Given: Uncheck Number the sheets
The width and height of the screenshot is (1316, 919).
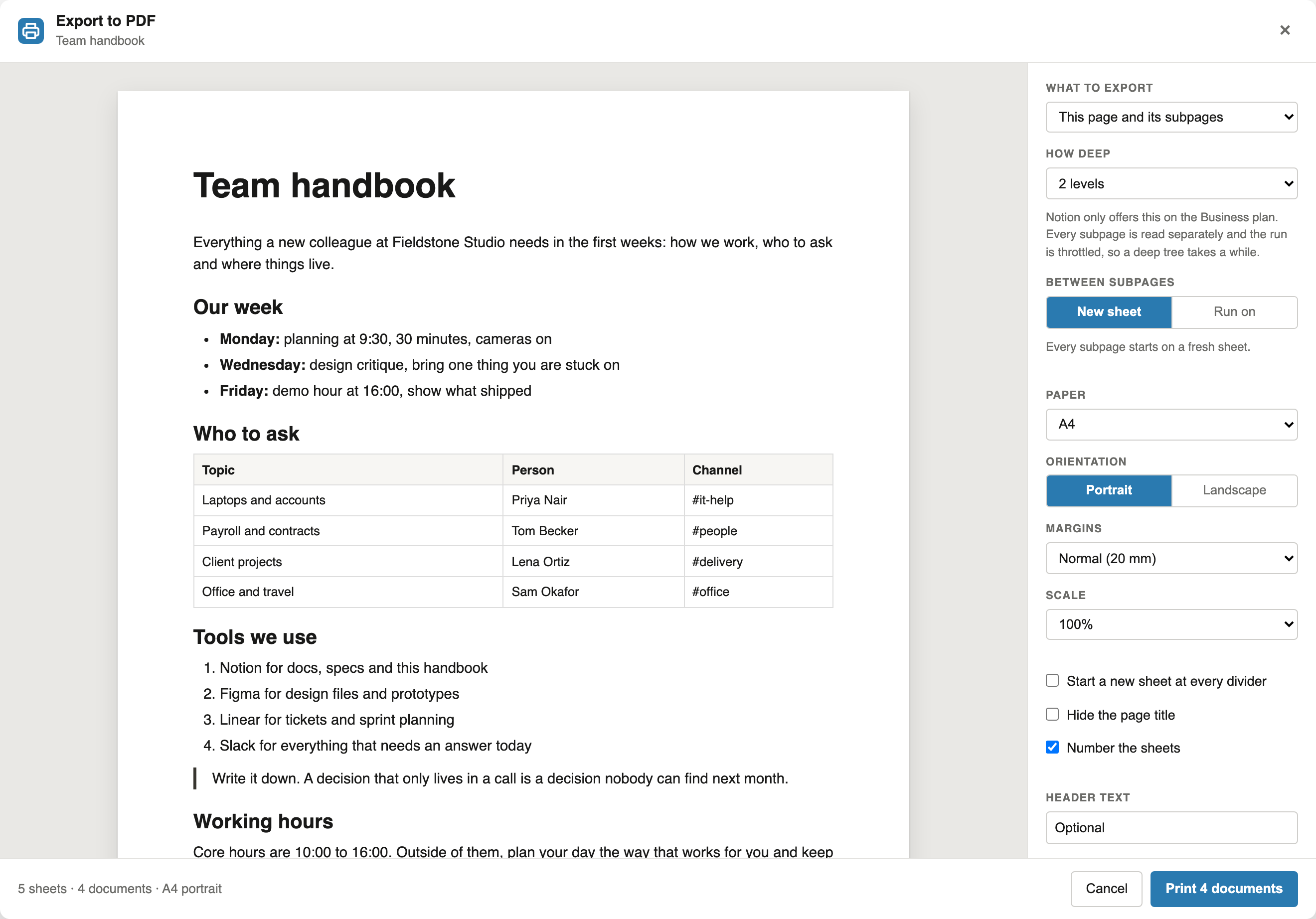Looking at the screenshot, I should point(1052,747).
